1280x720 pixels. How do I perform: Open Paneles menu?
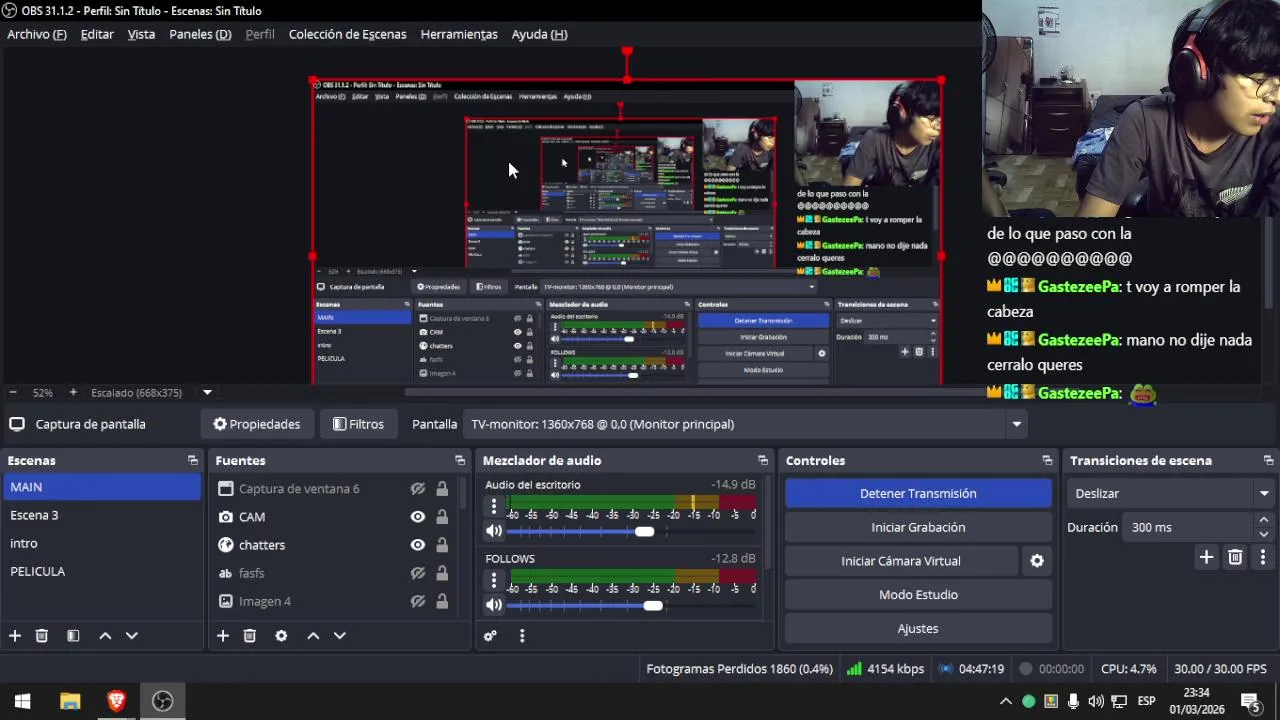(x=200, y=34)
